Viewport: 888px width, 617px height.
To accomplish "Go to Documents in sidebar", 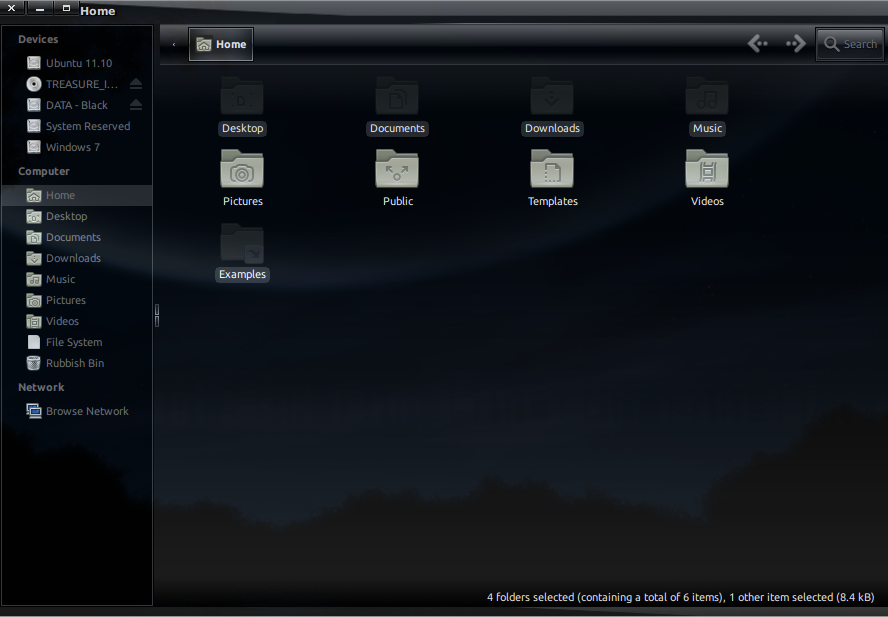I will (x=76, y=237).
